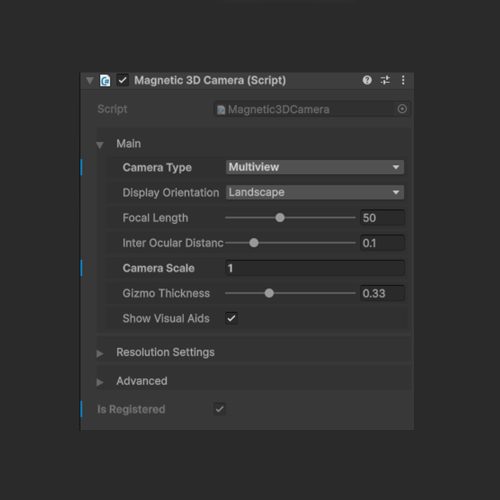The image size is (500, 500).
Task: Click the Camera Scale label
Action: [x=158, y=268]
